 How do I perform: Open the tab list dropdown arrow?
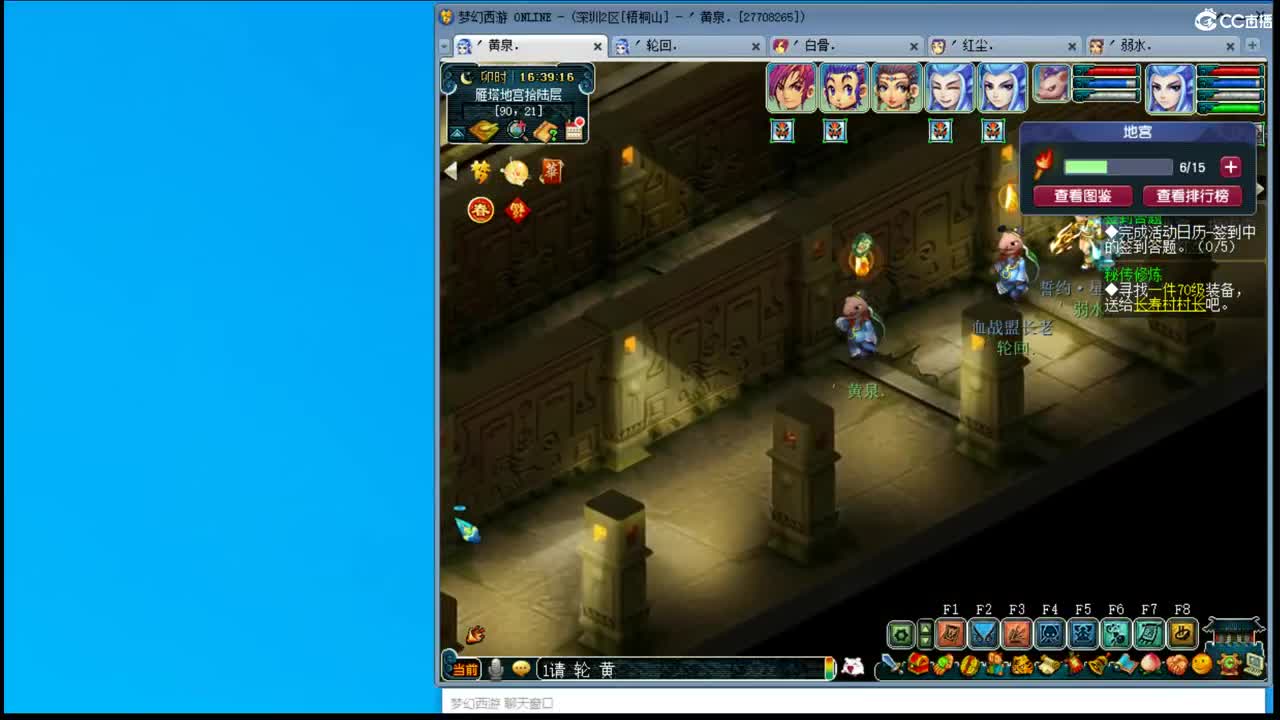445,46
